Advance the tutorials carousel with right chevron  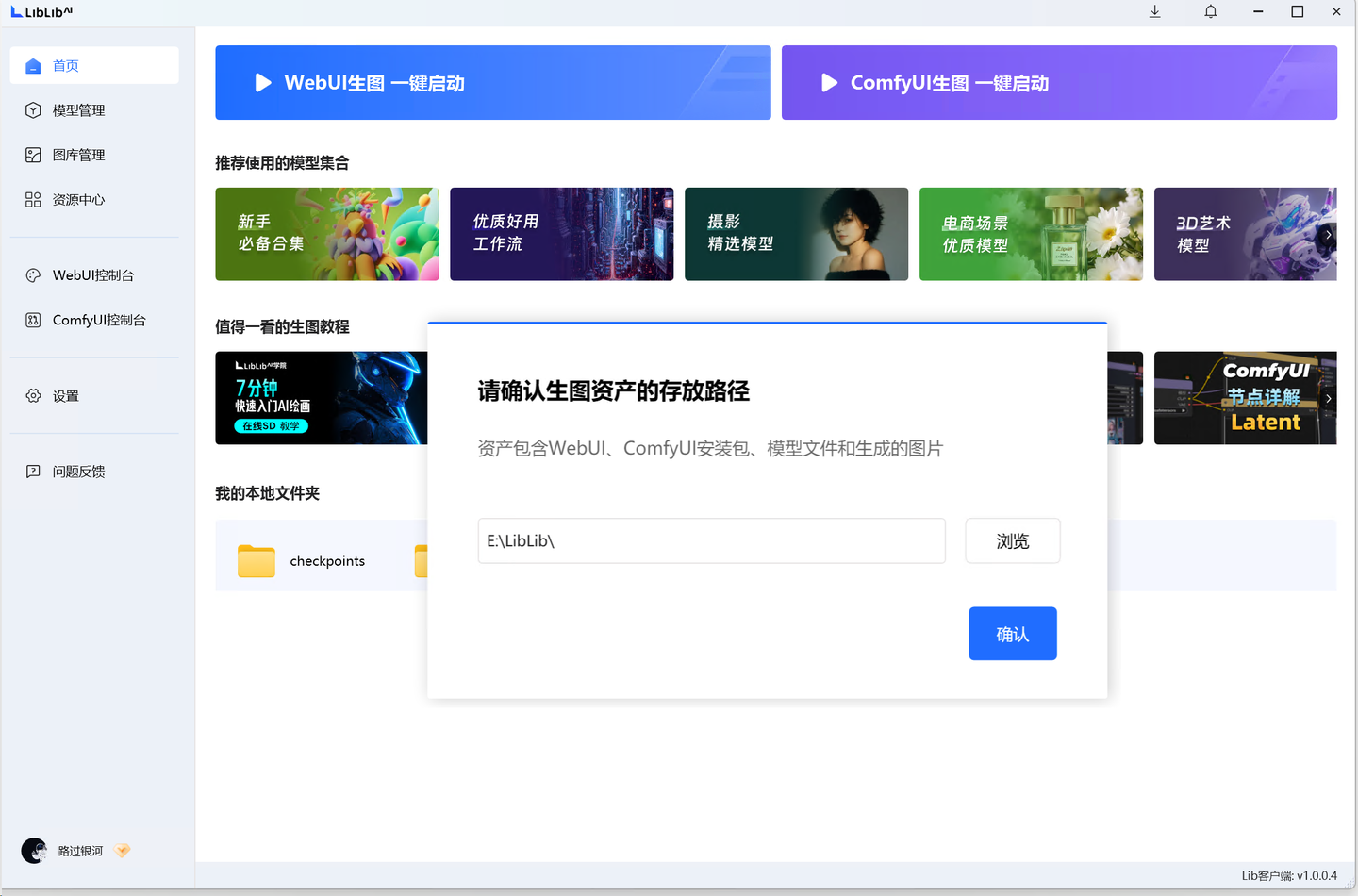1328,397
